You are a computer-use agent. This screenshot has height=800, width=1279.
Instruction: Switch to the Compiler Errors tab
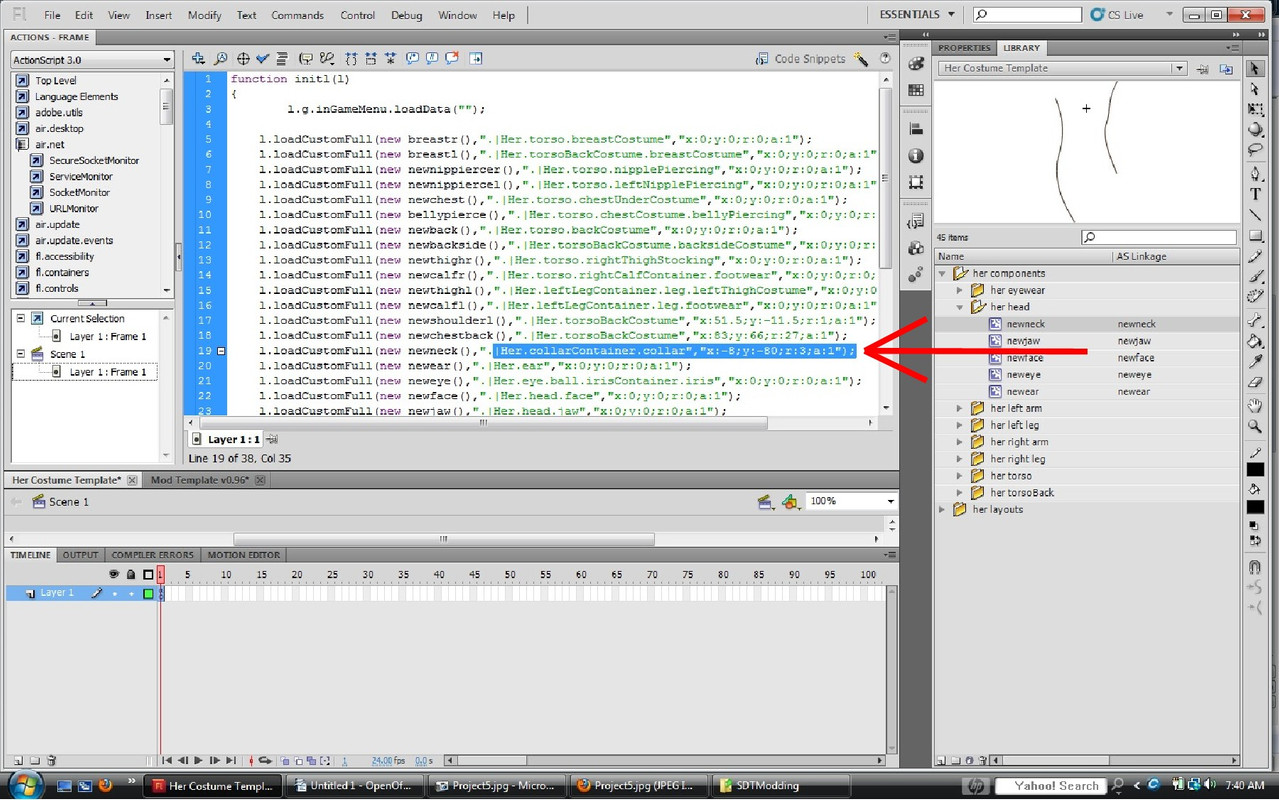[x=152, y=555]
